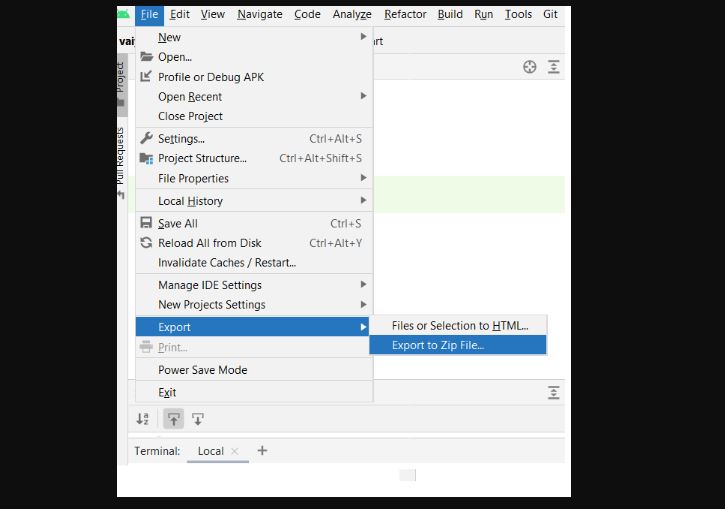The width and height of the screenshot is (725, 509).
Task: Click the downward arrow toolbar icon
Action: click(198, 419)
